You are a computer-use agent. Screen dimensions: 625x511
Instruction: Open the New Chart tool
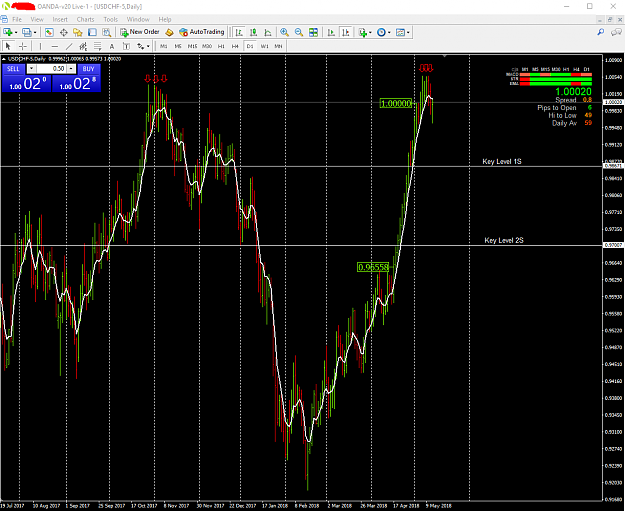coord(8,32)
